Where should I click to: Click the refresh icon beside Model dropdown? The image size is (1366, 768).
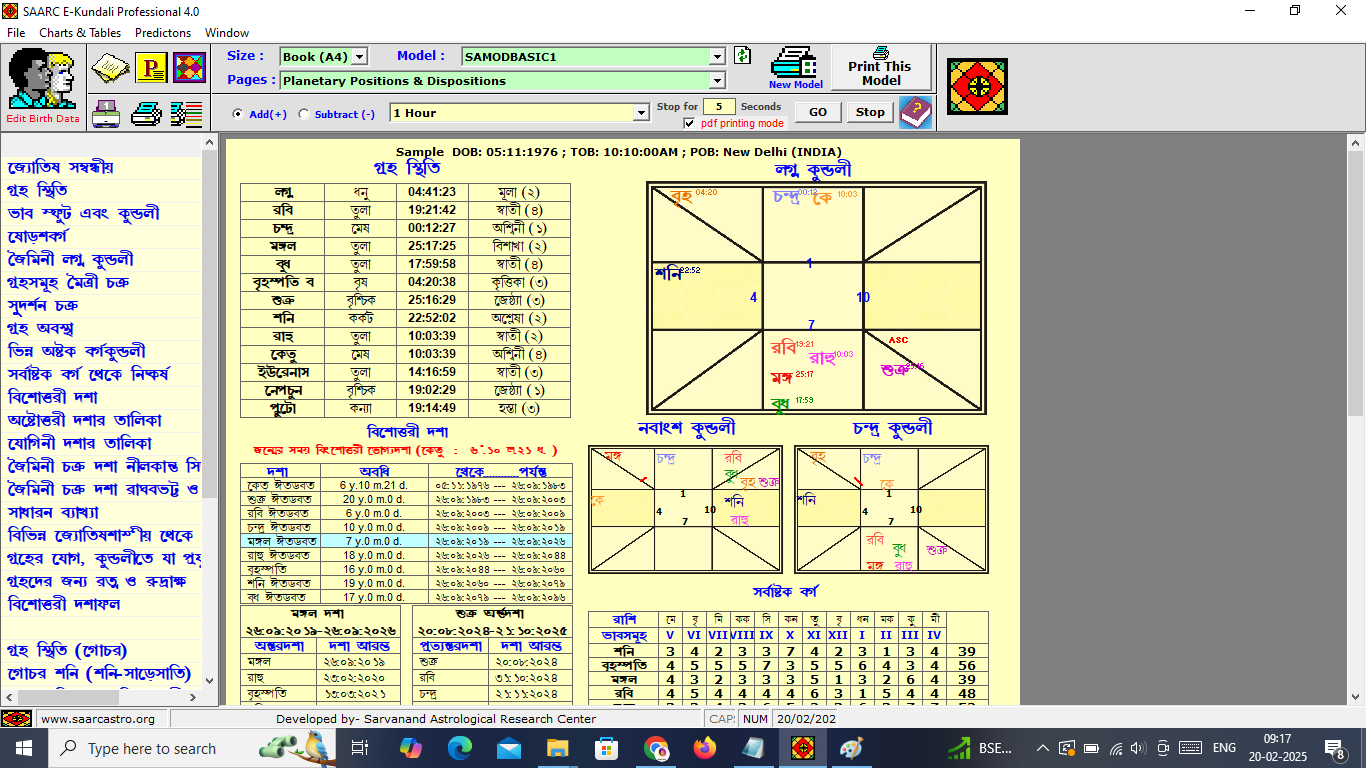[x=742, y=56]
